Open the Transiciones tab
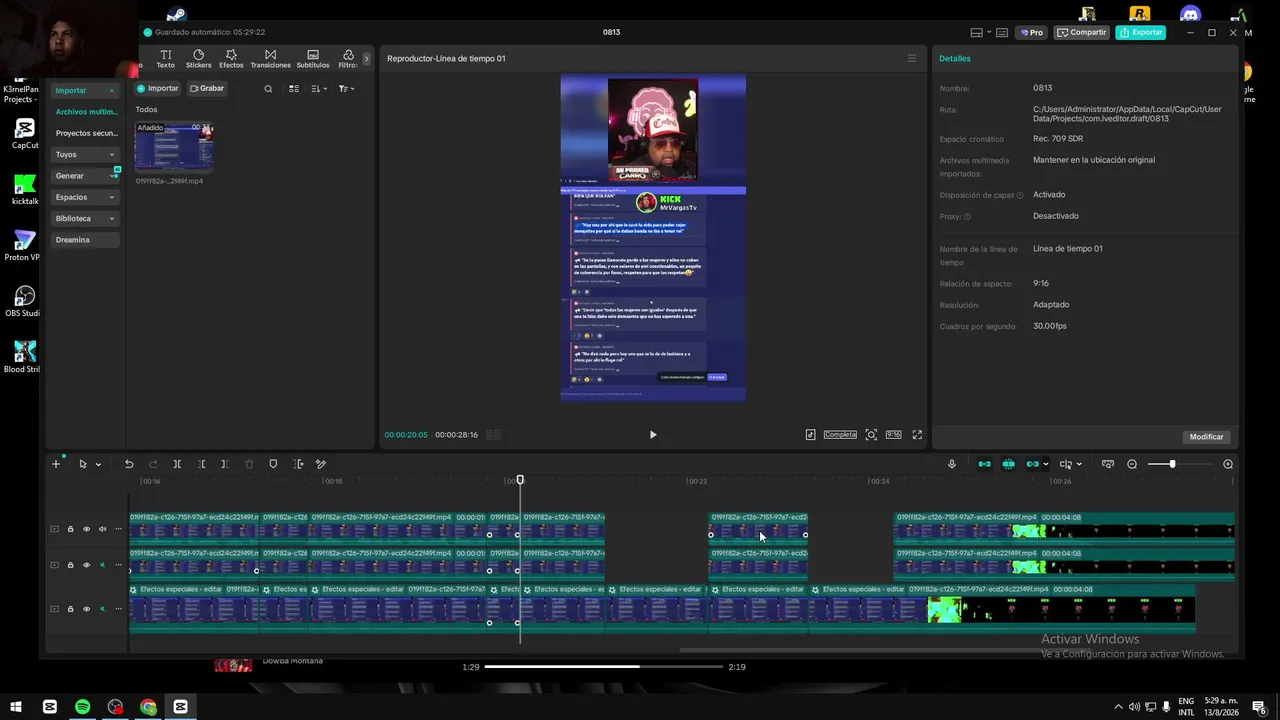The width and height of the screenshot is (1280, 720). [x=270, y=59]
